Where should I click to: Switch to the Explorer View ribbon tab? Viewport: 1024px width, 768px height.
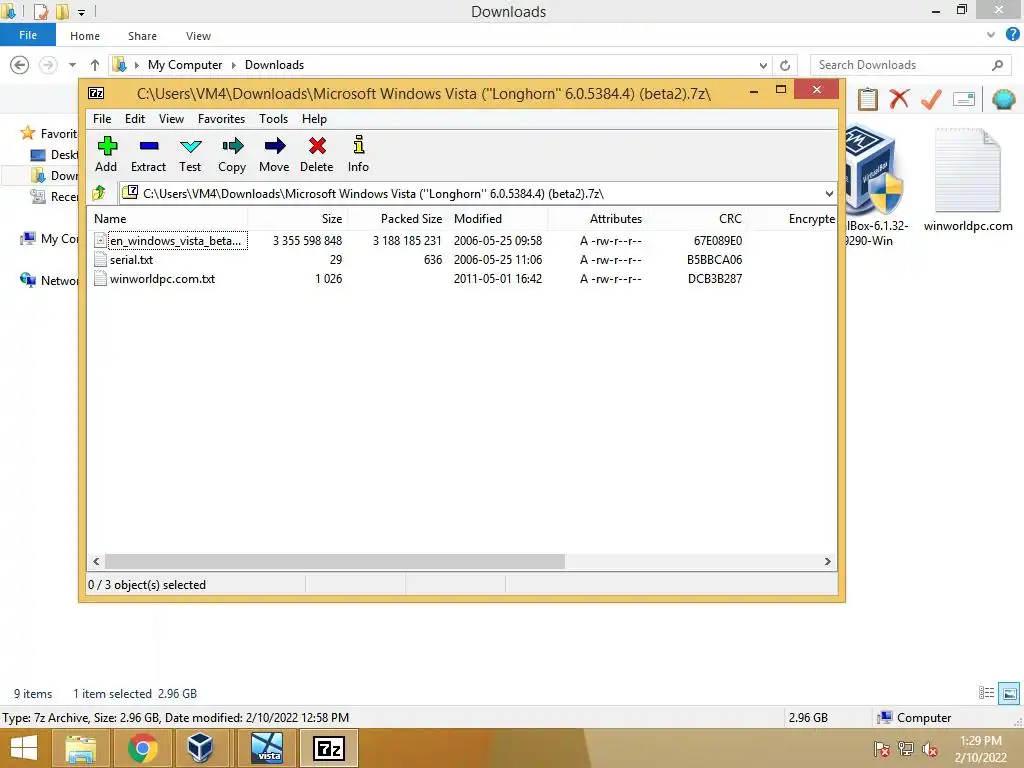coord(198,36)
